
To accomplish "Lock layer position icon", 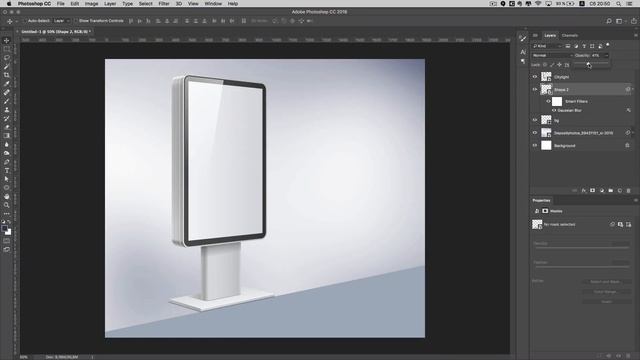I will (x=560, y=64).
